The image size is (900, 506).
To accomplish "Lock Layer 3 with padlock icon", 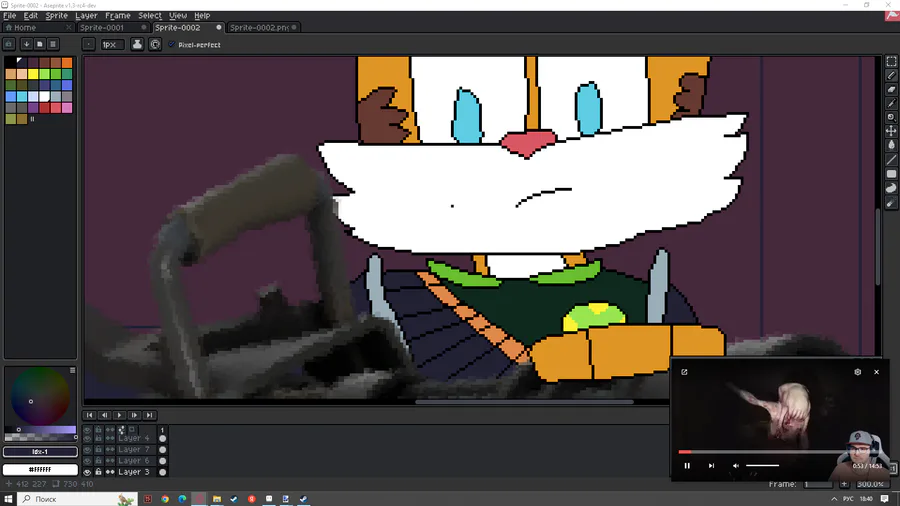I will tap(99, 472).
